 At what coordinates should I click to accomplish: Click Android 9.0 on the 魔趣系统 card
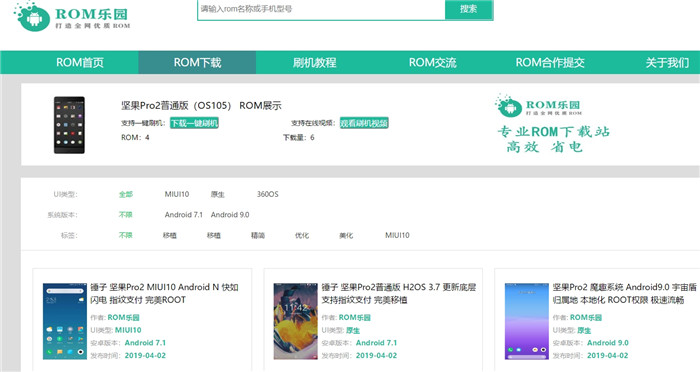pyautogui.click(x=608, y=343)
